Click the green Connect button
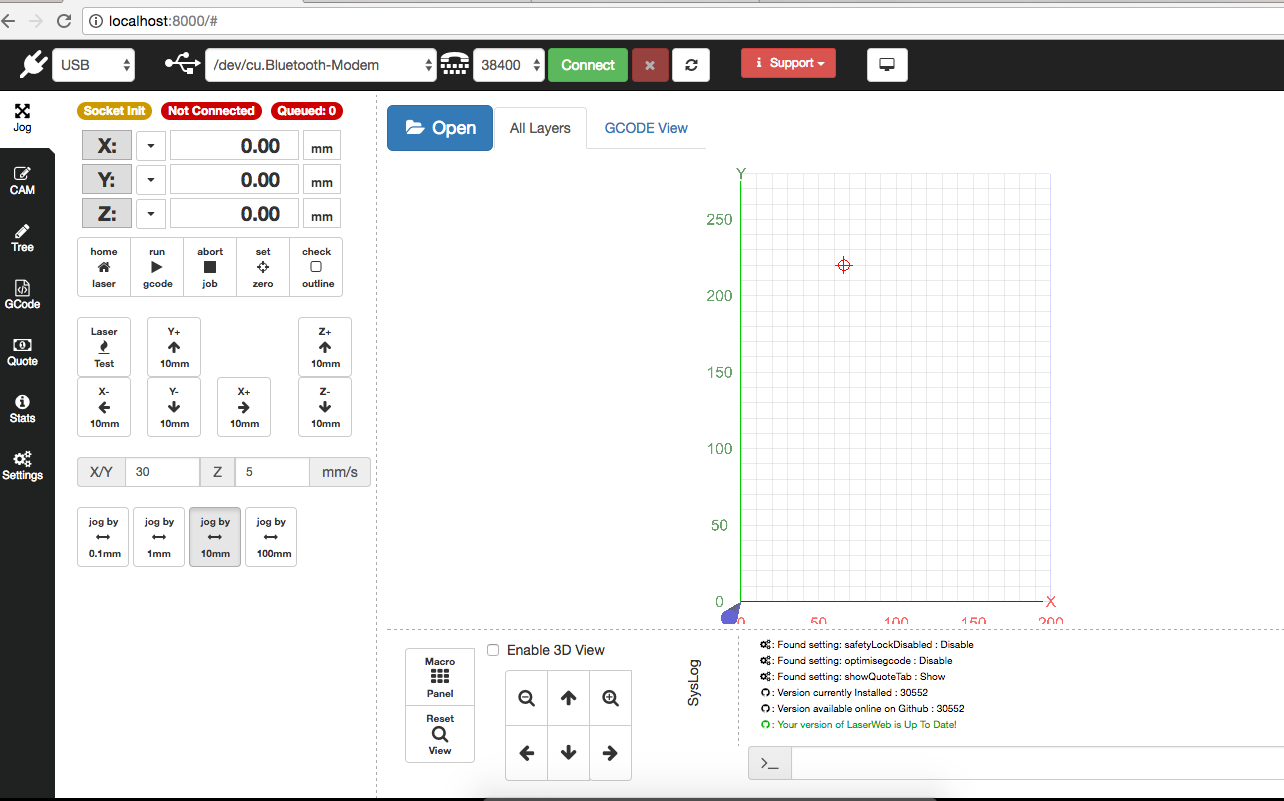 (588, 65)
